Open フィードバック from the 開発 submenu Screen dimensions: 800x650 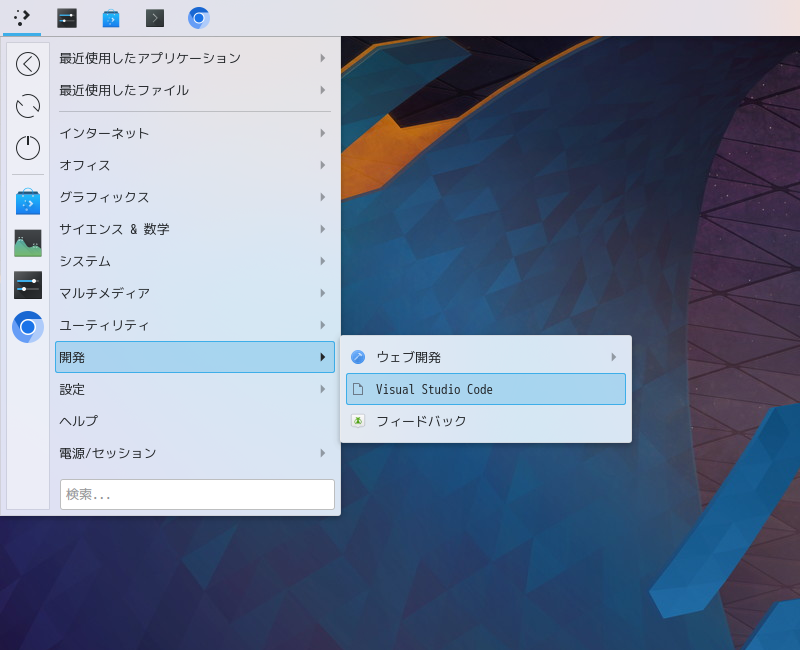[x=486, y=421]
